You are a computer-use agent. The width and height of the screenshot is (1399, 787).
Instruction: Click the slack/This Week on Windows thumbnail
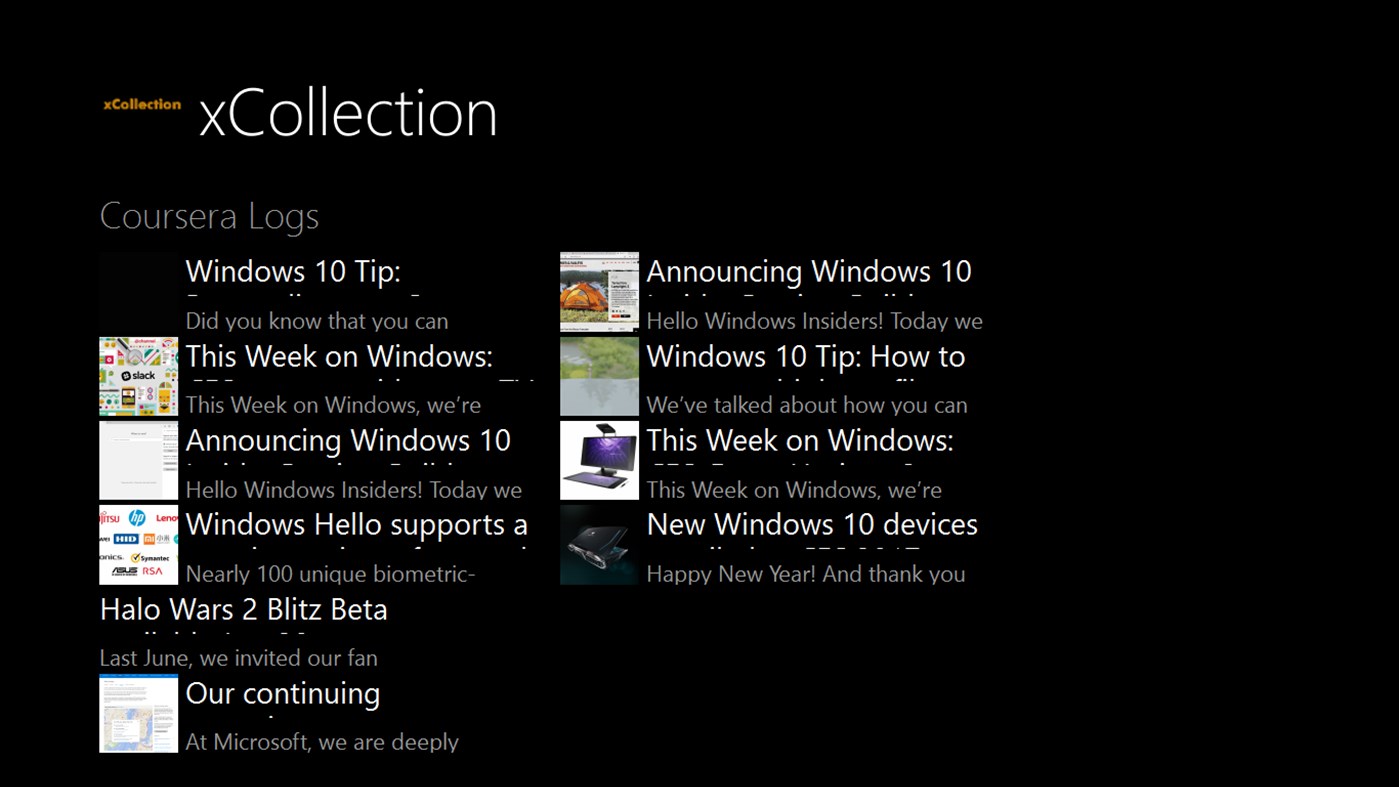coord(138,376)
